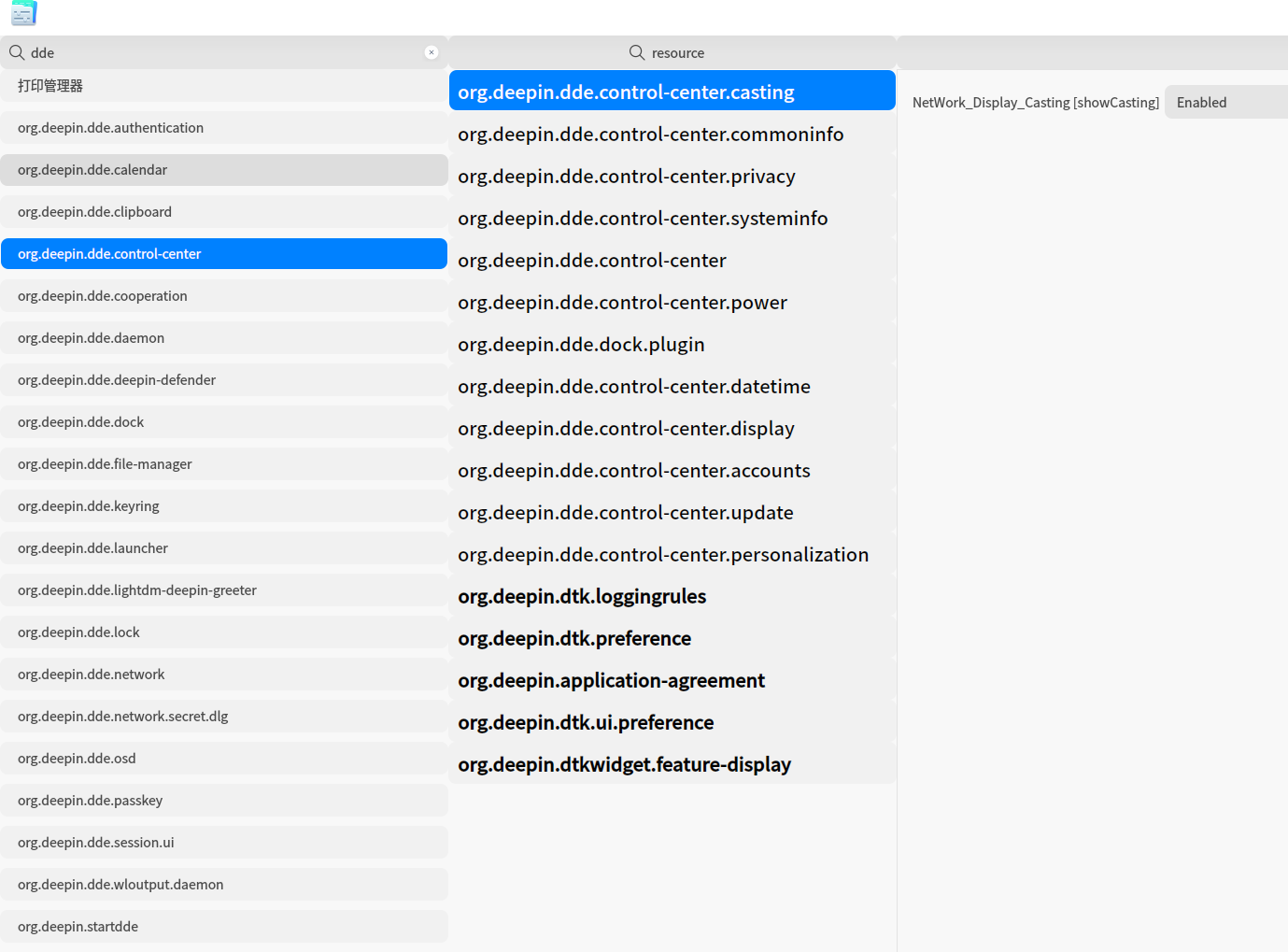Select org.deepin.dde.lock
1288x952 pixels.
tap(224, 632)
